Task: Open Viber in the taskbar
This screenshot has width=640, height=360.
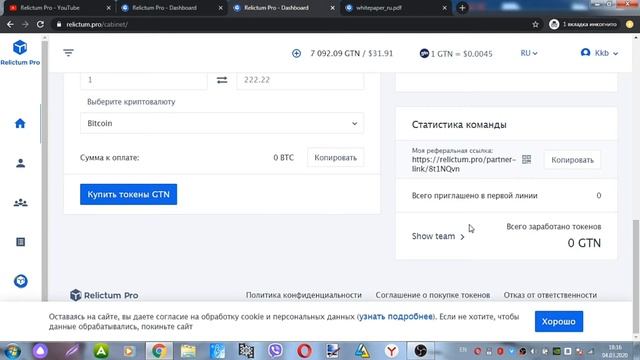Action: [276, 351]
